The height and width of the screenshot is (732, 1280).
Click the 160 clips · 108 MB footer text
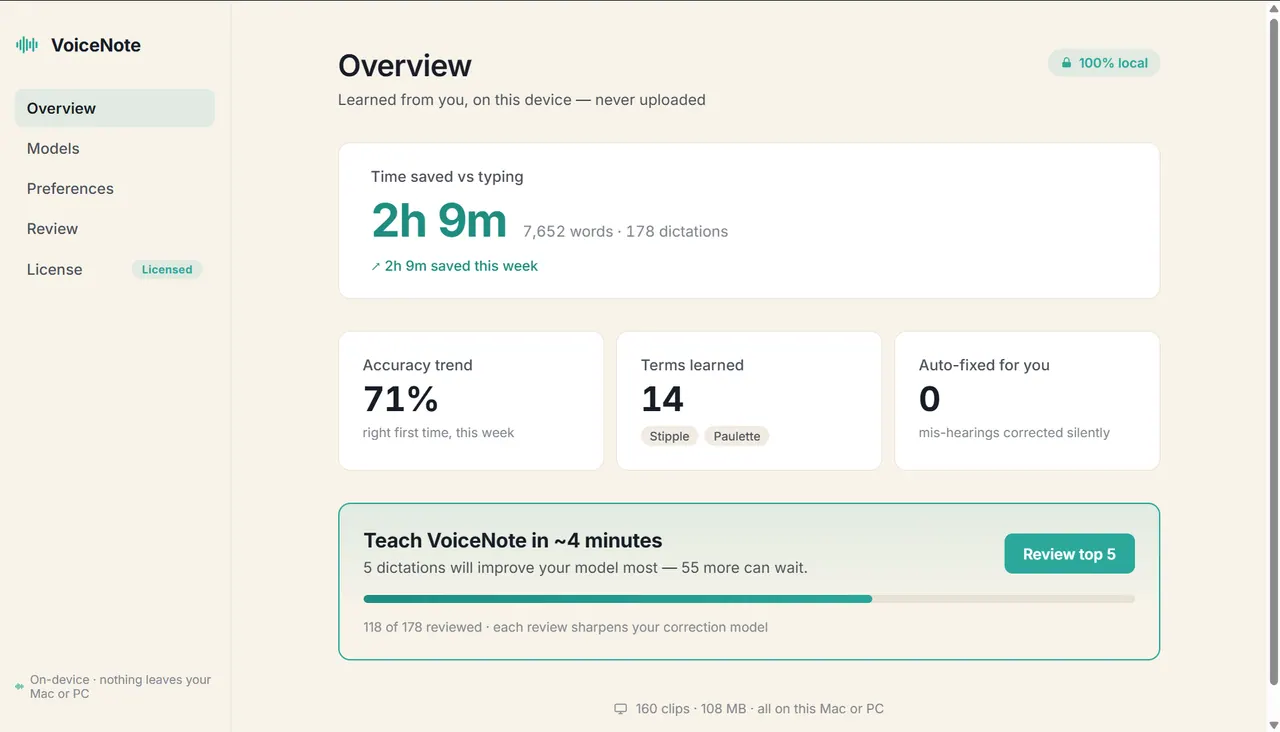pyautogui.click(x=760, y=709)
